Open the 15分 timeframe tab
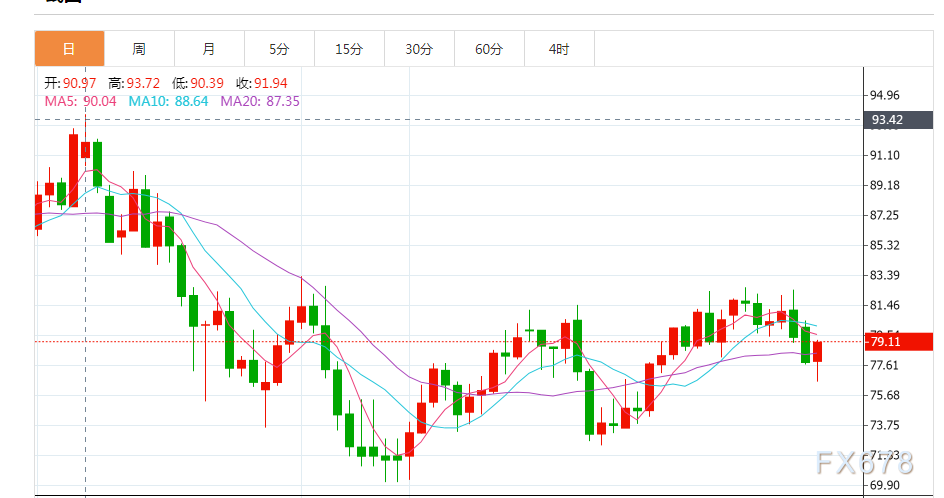The height and width of the screenshot is (498, 944). pos(349,48)
